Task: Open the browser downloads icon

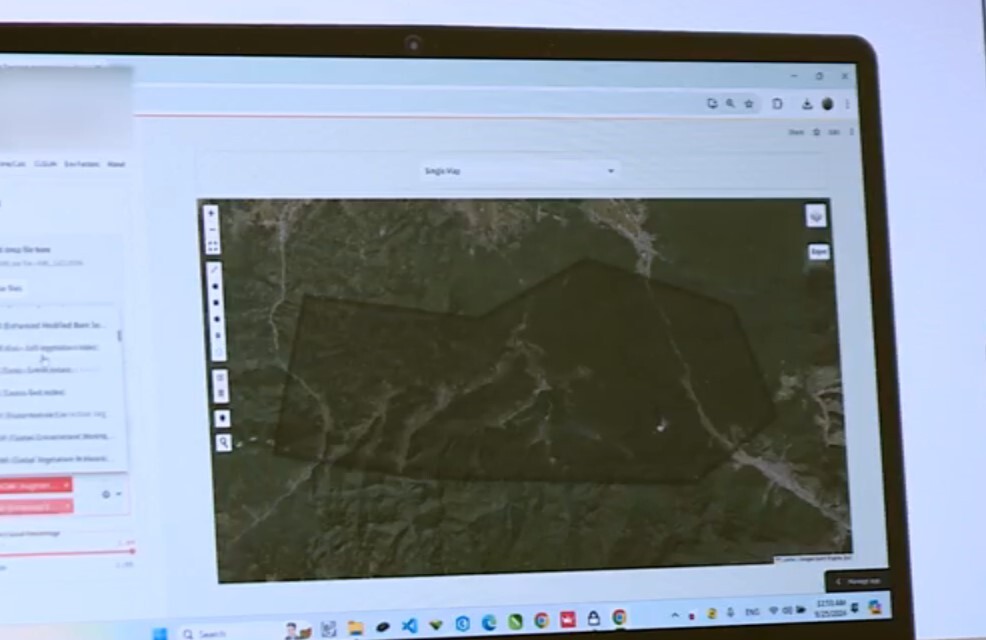Action: coord(807,104)
